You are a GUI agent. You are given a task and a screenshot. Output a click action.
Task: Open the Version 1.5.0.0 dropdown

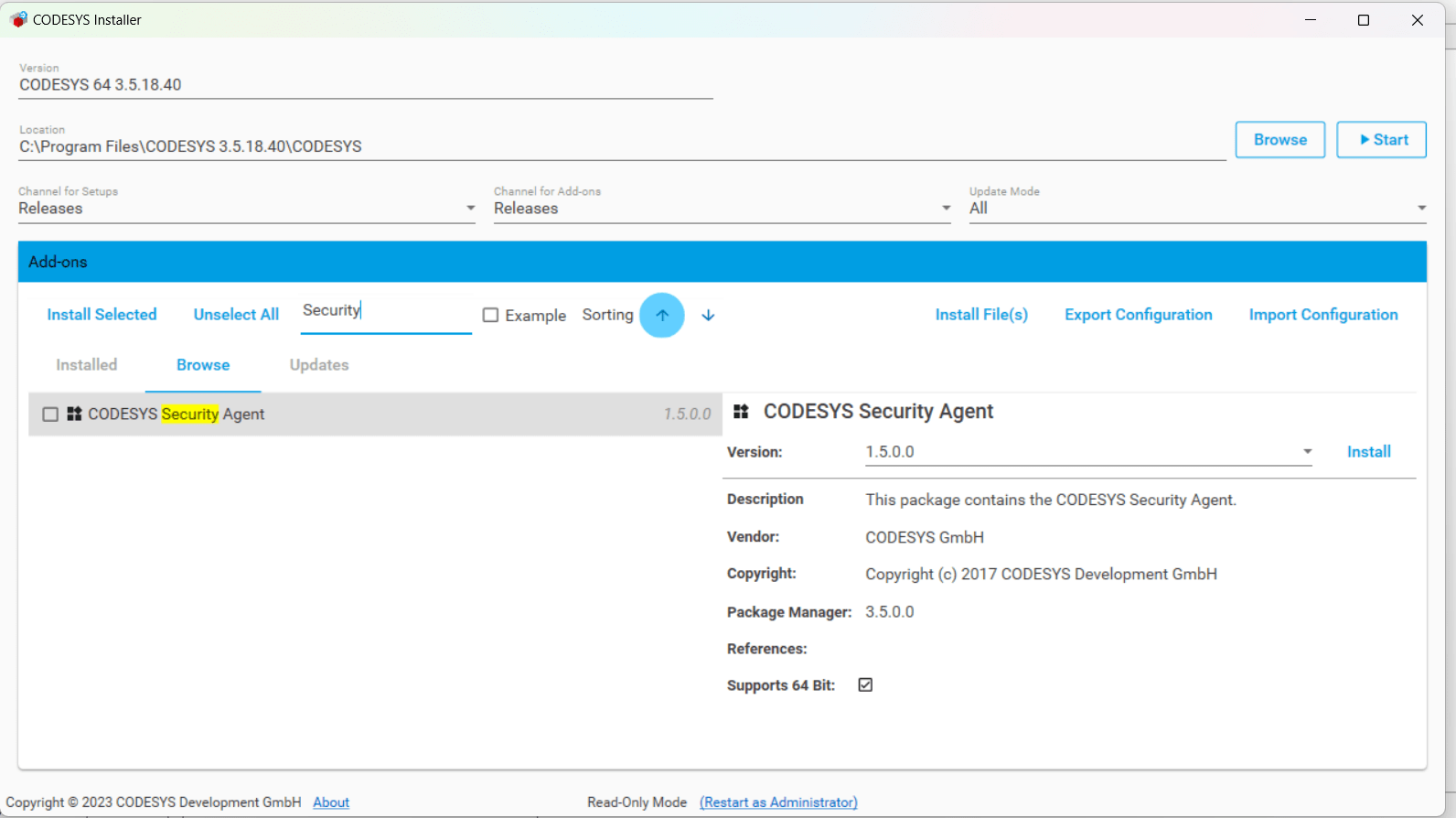(x=1088, y=452)
